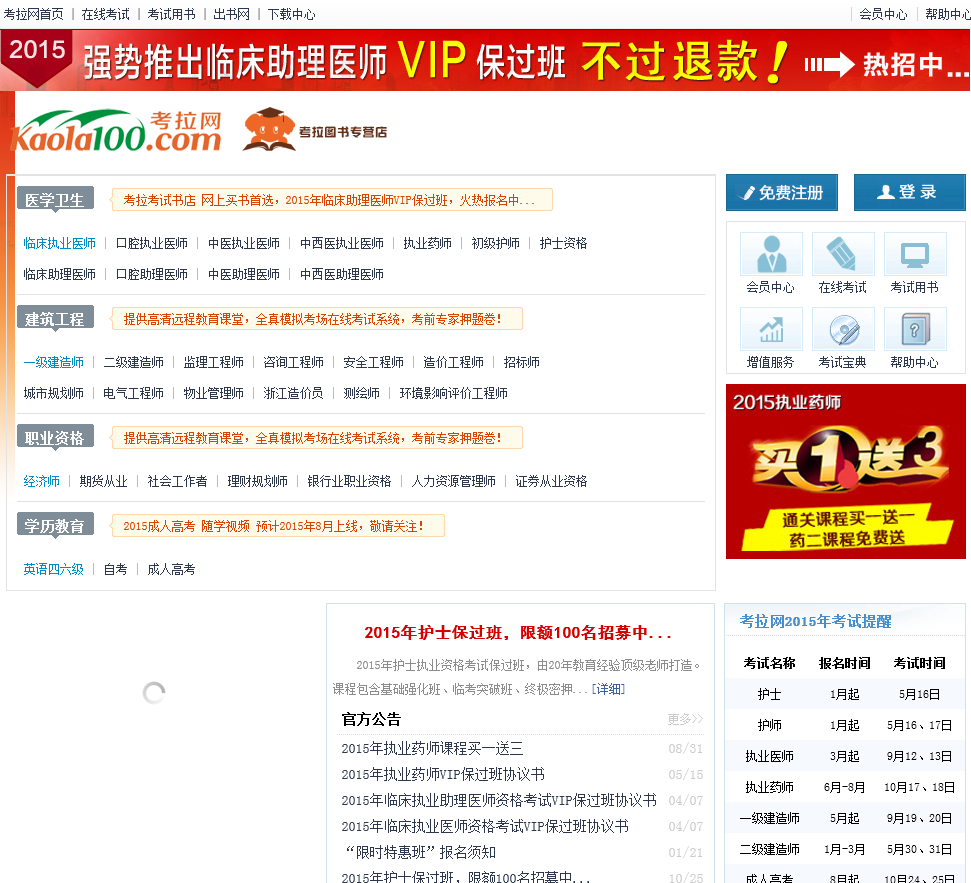Click 执业医师 row in exam reminder table
Screen dimensions: 971x883
click(845, 756)
